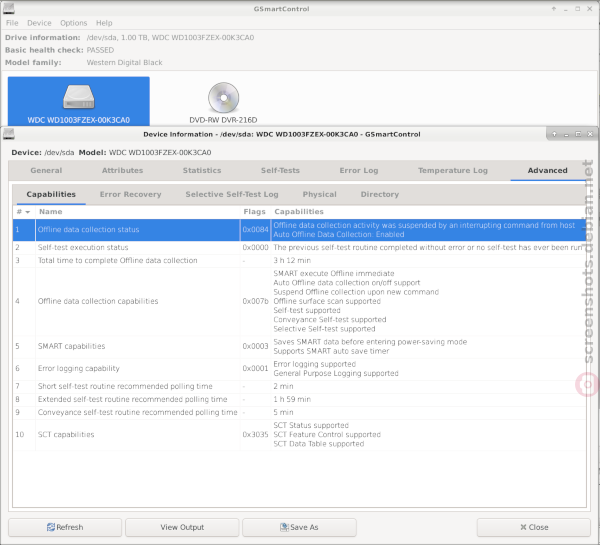Select the WDC WD1003FZEX hard drive icon
Image resolution: width=600 pixels, height=545 pixels.
[x=78, y=101]
